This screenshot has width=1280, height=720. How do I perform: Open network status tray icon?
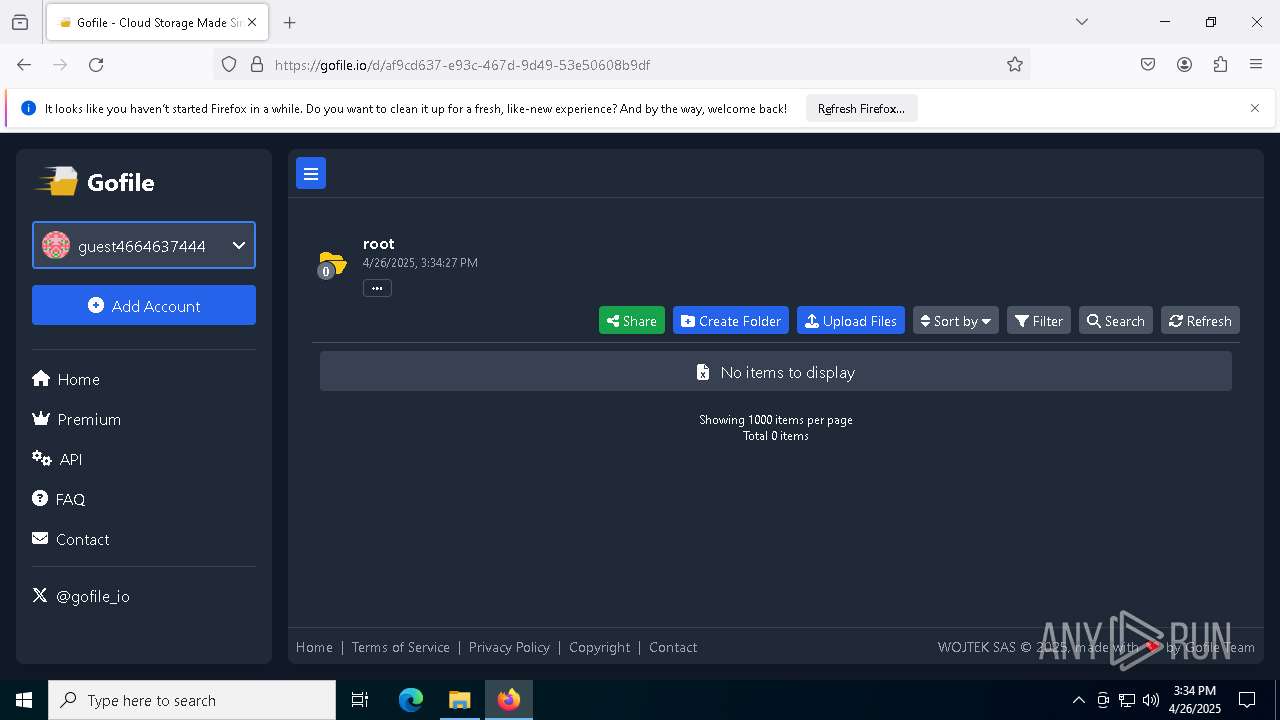[1127, 700]
